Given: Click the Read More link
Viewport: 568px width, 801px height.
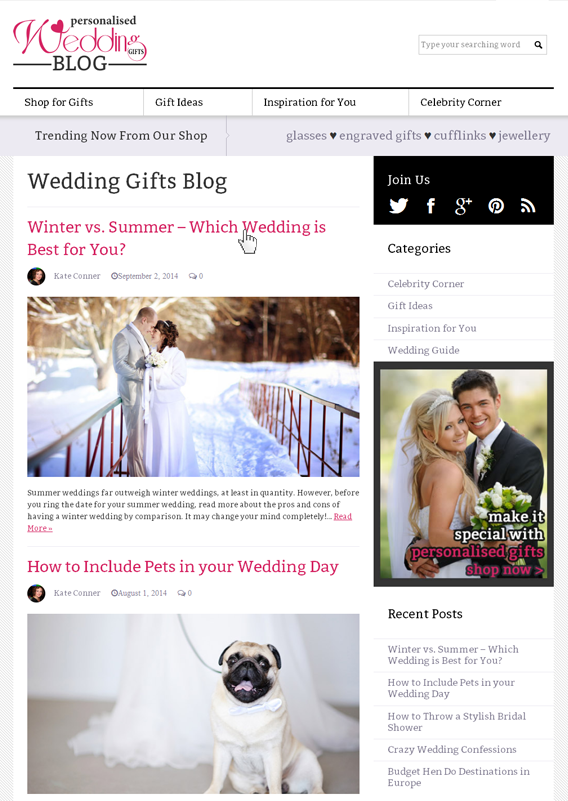Looking at the screenshot, I should coord(343,516).
